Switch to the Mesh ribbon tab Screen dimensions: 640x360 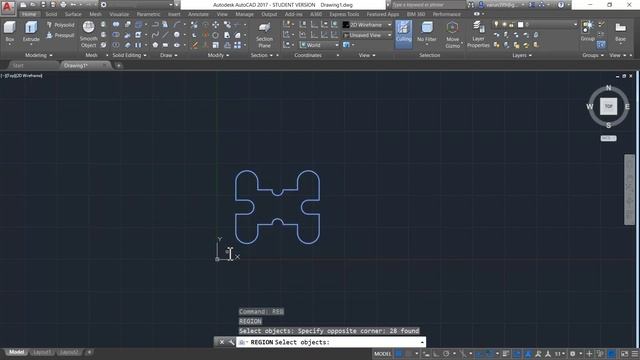[x=96, y=14]
